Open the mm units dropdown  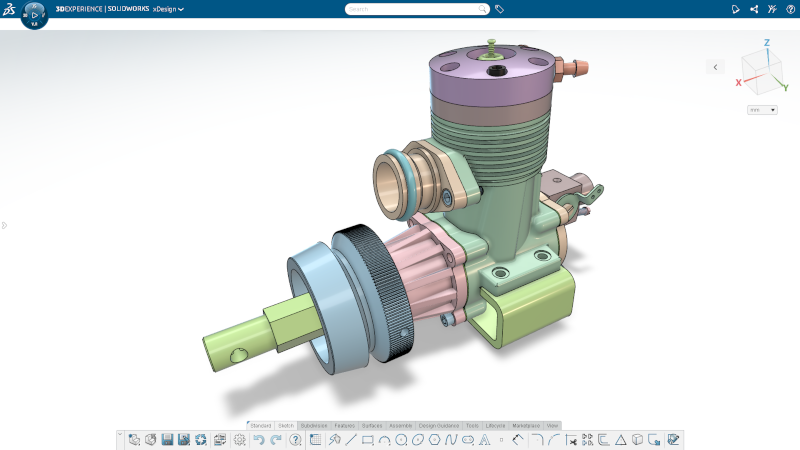(x=761, y=110)
